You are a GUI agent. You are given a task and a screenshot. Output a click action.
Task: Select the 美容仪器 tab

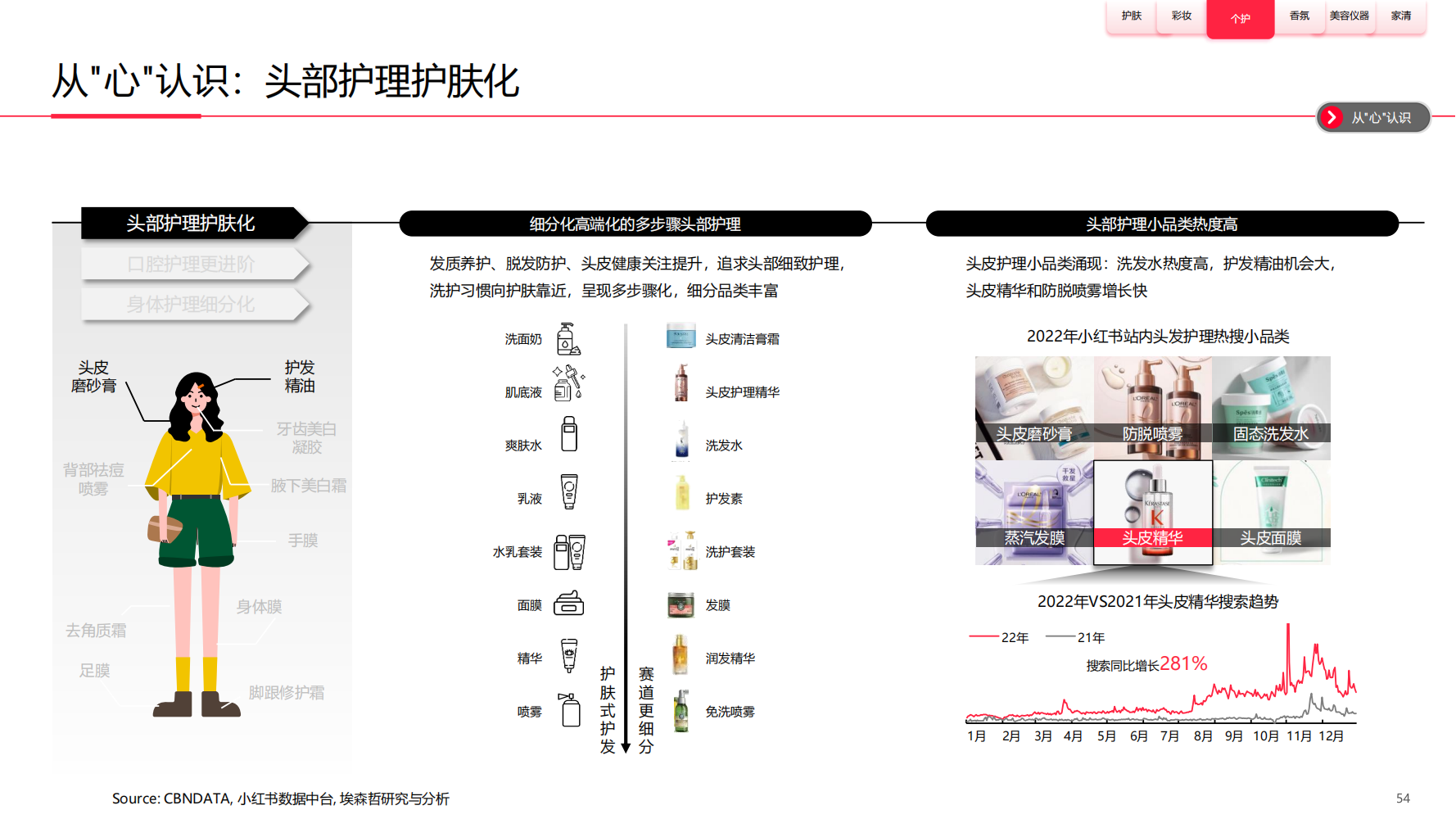1349,16
